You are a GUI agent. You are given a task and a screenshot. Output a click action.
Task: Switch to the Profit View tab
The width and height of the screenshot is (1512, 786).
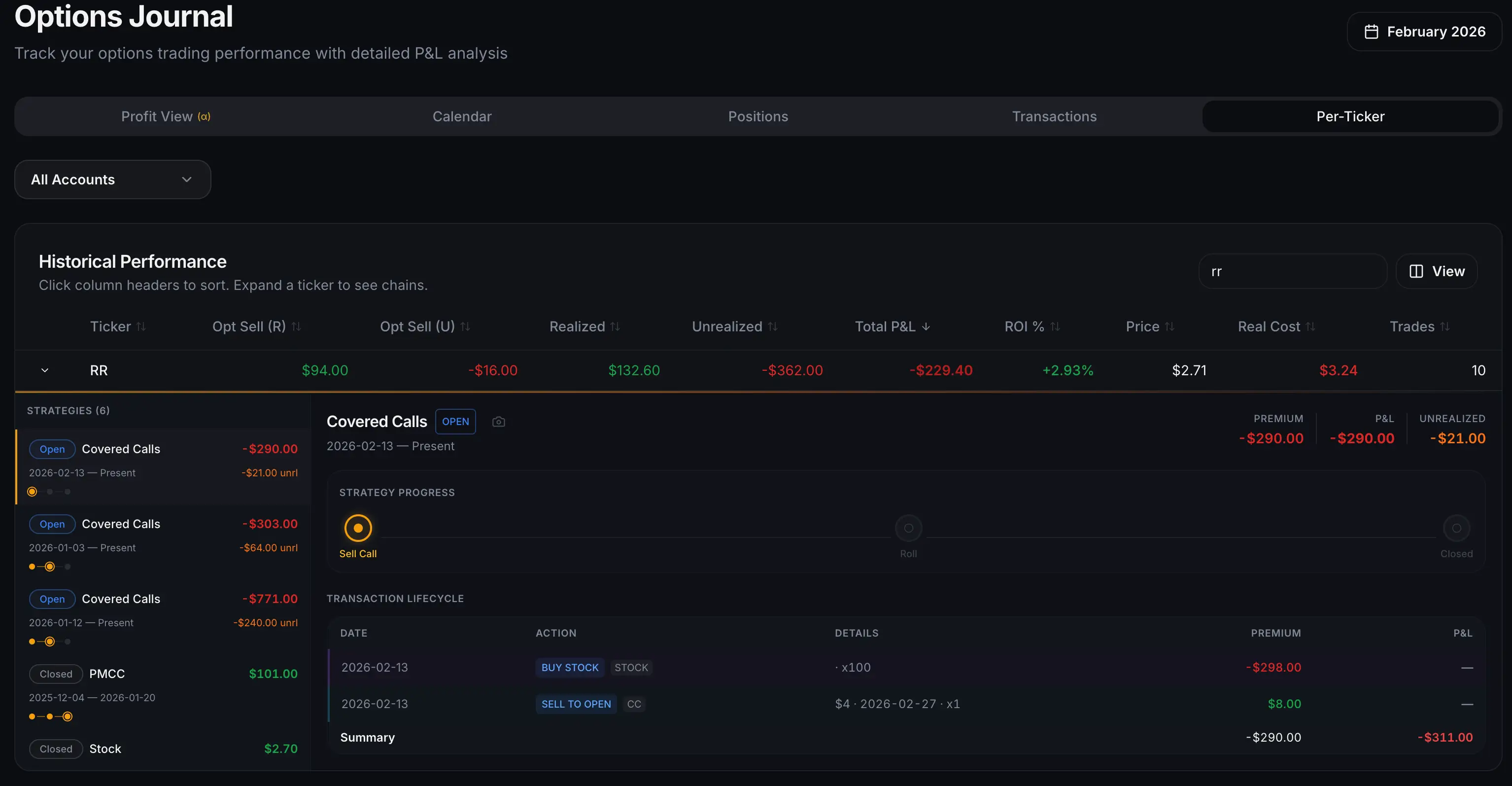(x=166, y=116)
